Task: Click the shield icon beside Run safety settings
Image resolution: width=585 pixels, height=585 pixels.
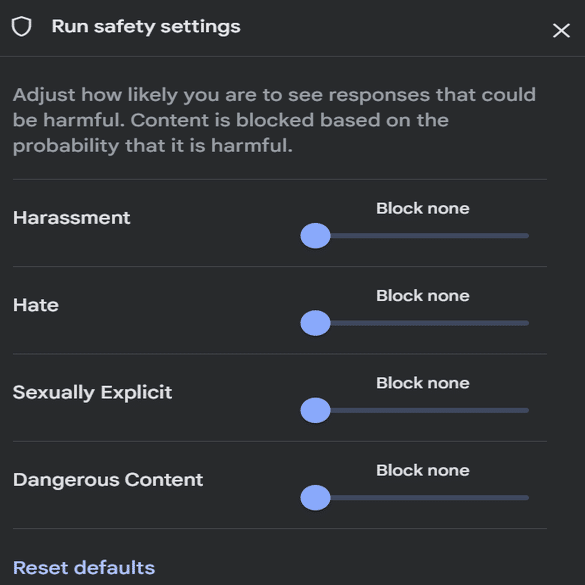Action: click(21, 26)
